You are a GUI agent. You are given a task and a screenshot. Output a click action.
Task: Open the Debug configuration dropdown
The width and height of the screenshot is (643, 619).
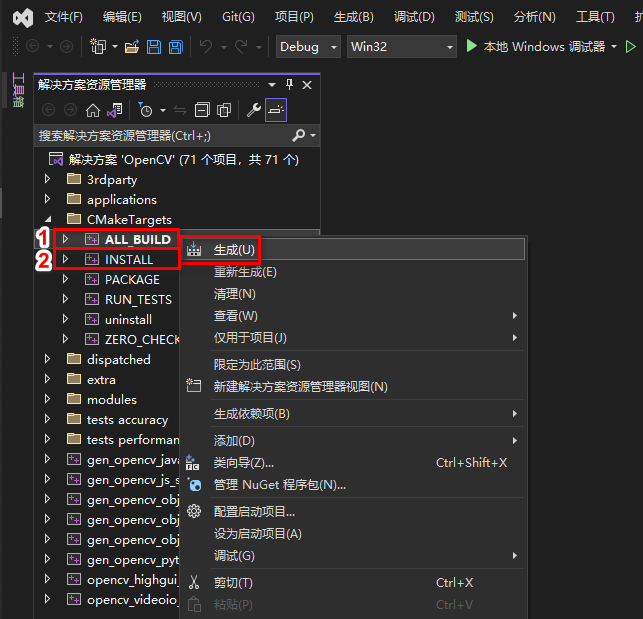(x=308, y=46)
